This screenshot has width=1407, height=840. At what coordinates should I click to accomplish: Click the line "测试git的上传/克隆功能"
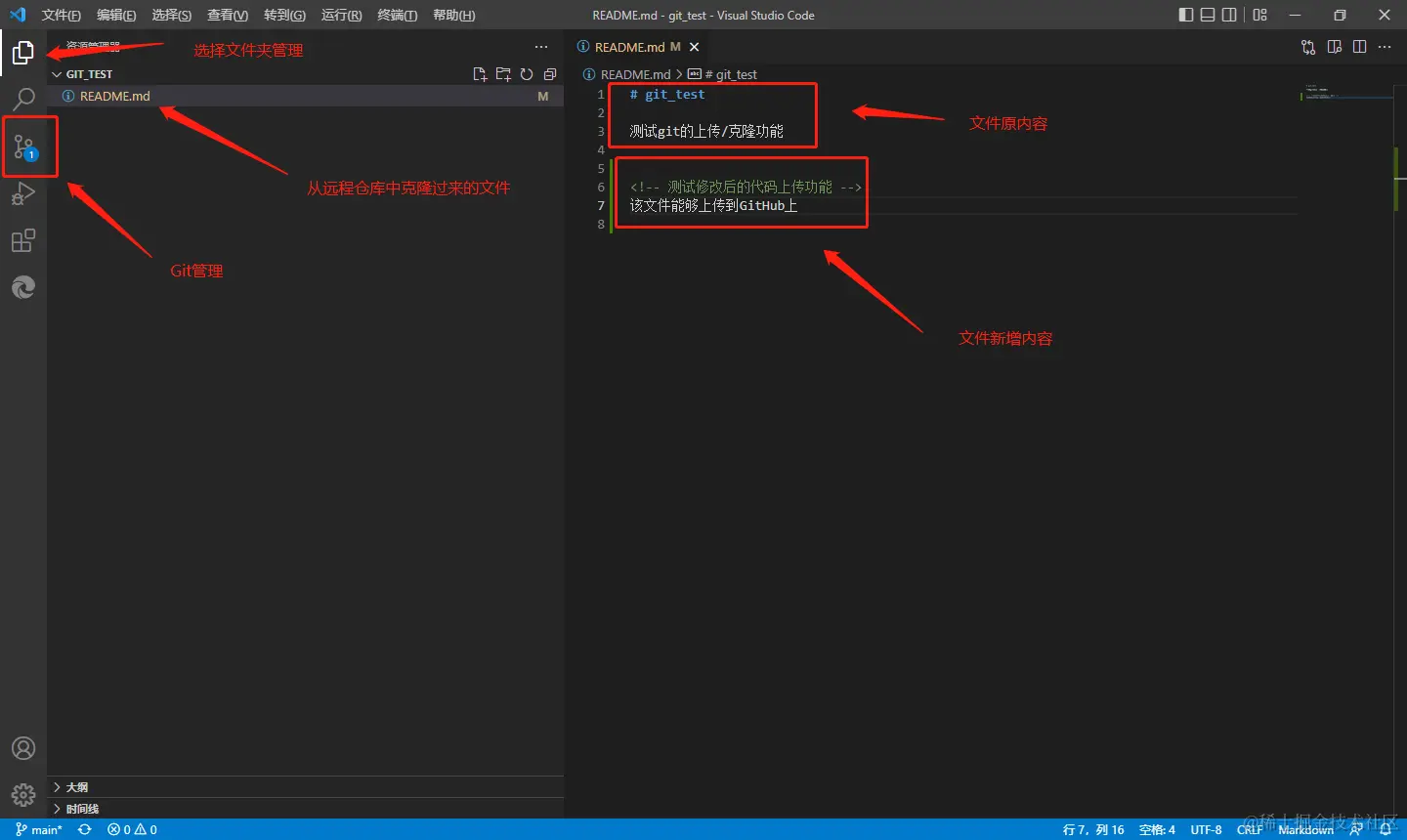[x=706, y=131]
